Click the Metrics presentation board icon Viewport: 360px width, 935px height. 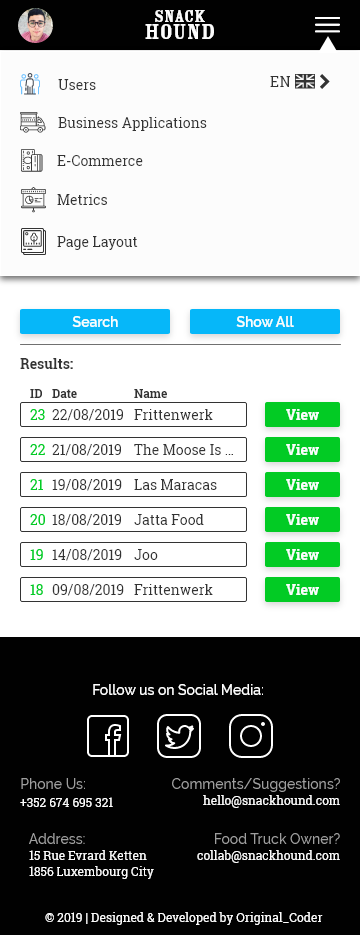pyautogui.click(x=33, y=200)
